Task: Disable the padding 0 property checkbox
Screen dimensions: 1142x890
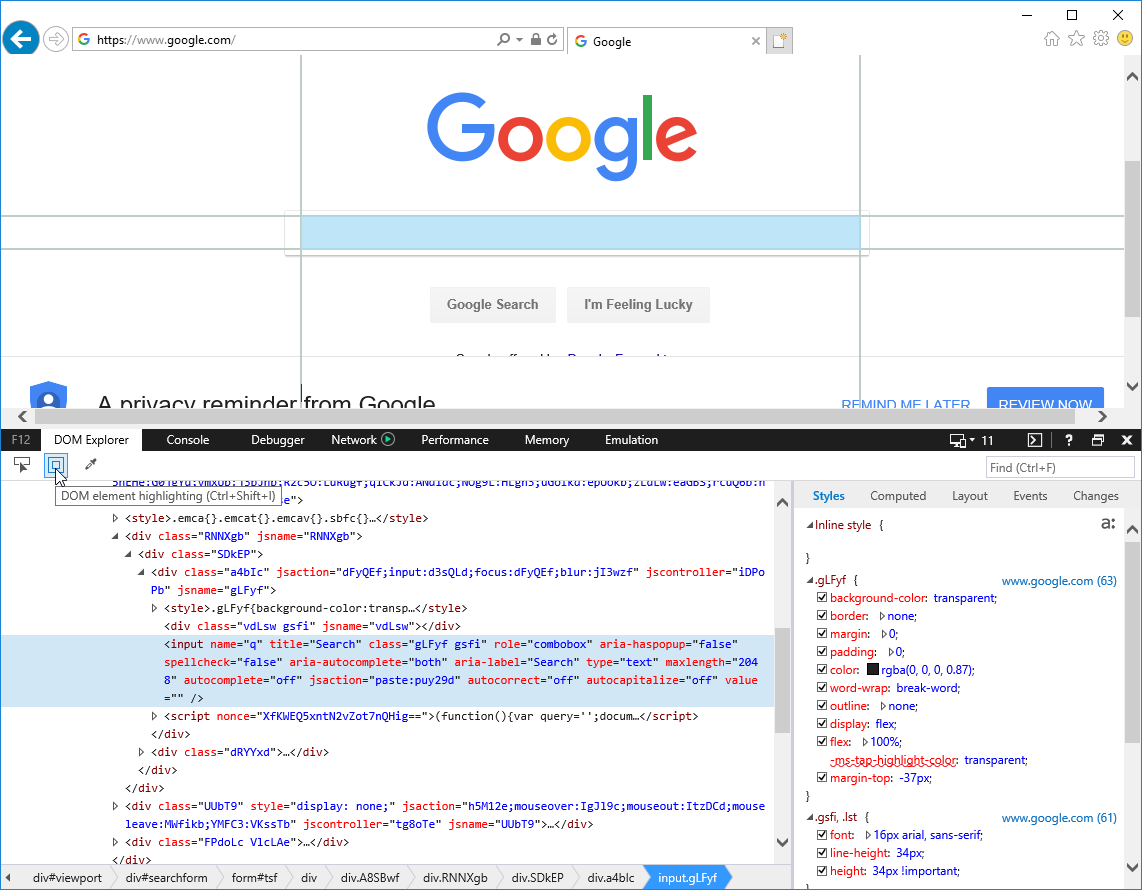Action: coord(822,651)
